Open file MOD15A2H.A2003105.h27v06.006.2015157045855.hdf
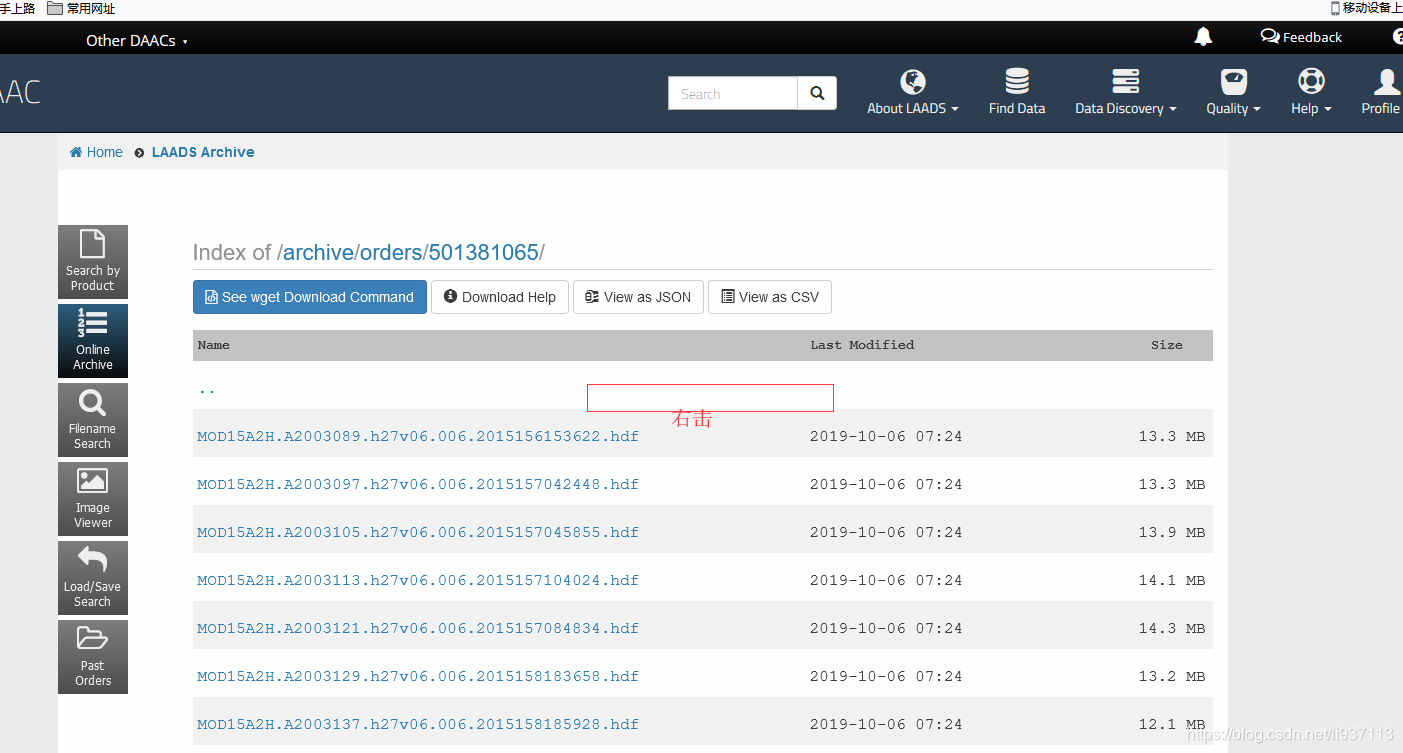Screen dimensions: 1403x753 (418, 532)
